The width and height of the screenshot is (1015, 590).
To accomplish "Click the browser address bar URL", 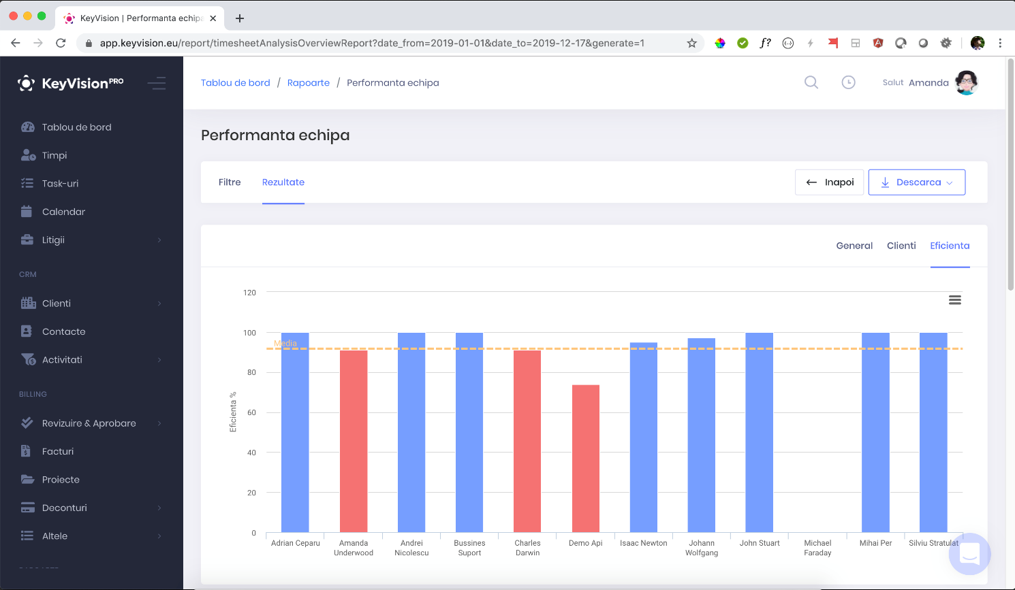I will (x=372, y=43).
